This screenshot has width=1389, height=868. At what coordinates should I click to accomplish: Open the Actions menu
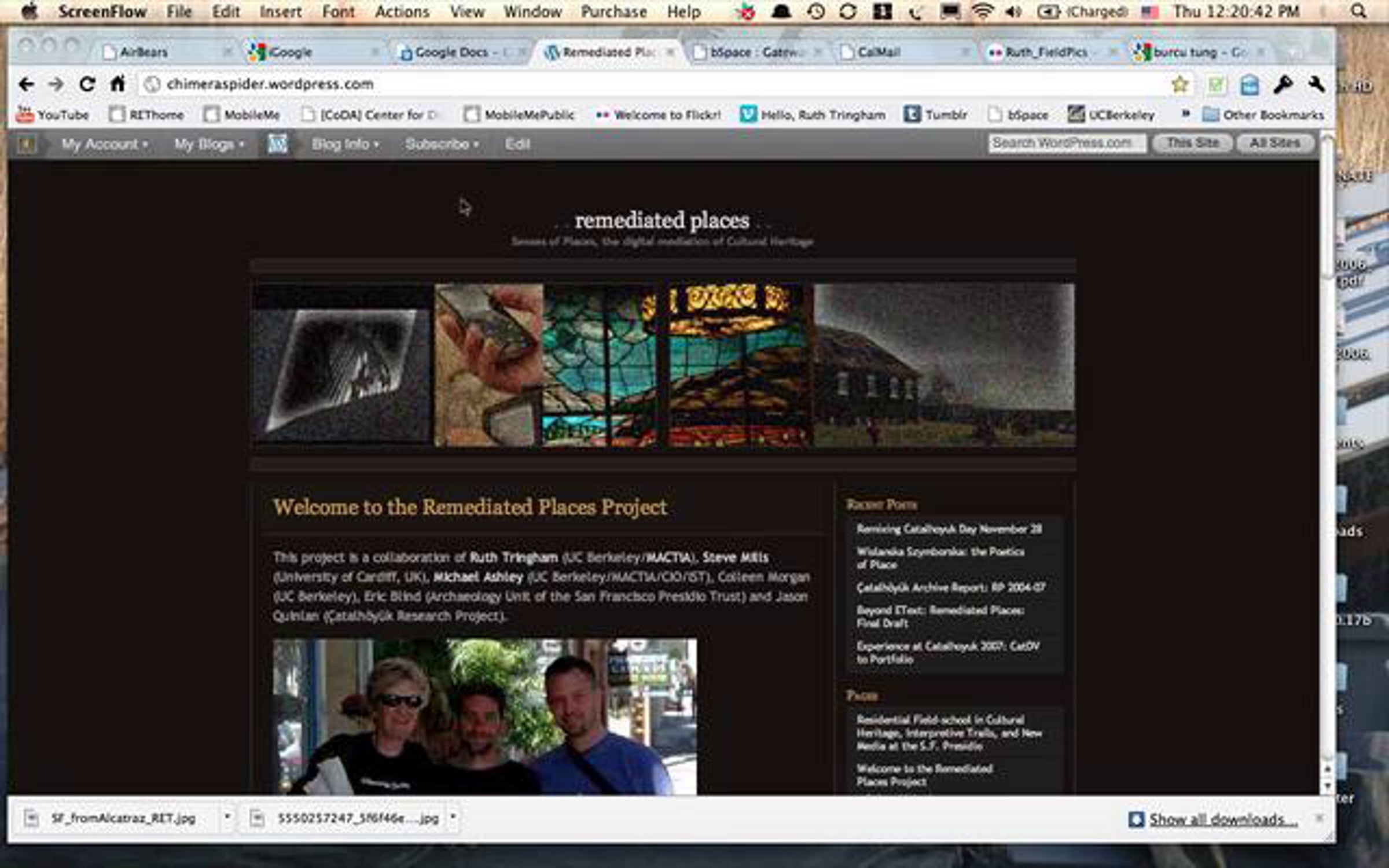402,12
